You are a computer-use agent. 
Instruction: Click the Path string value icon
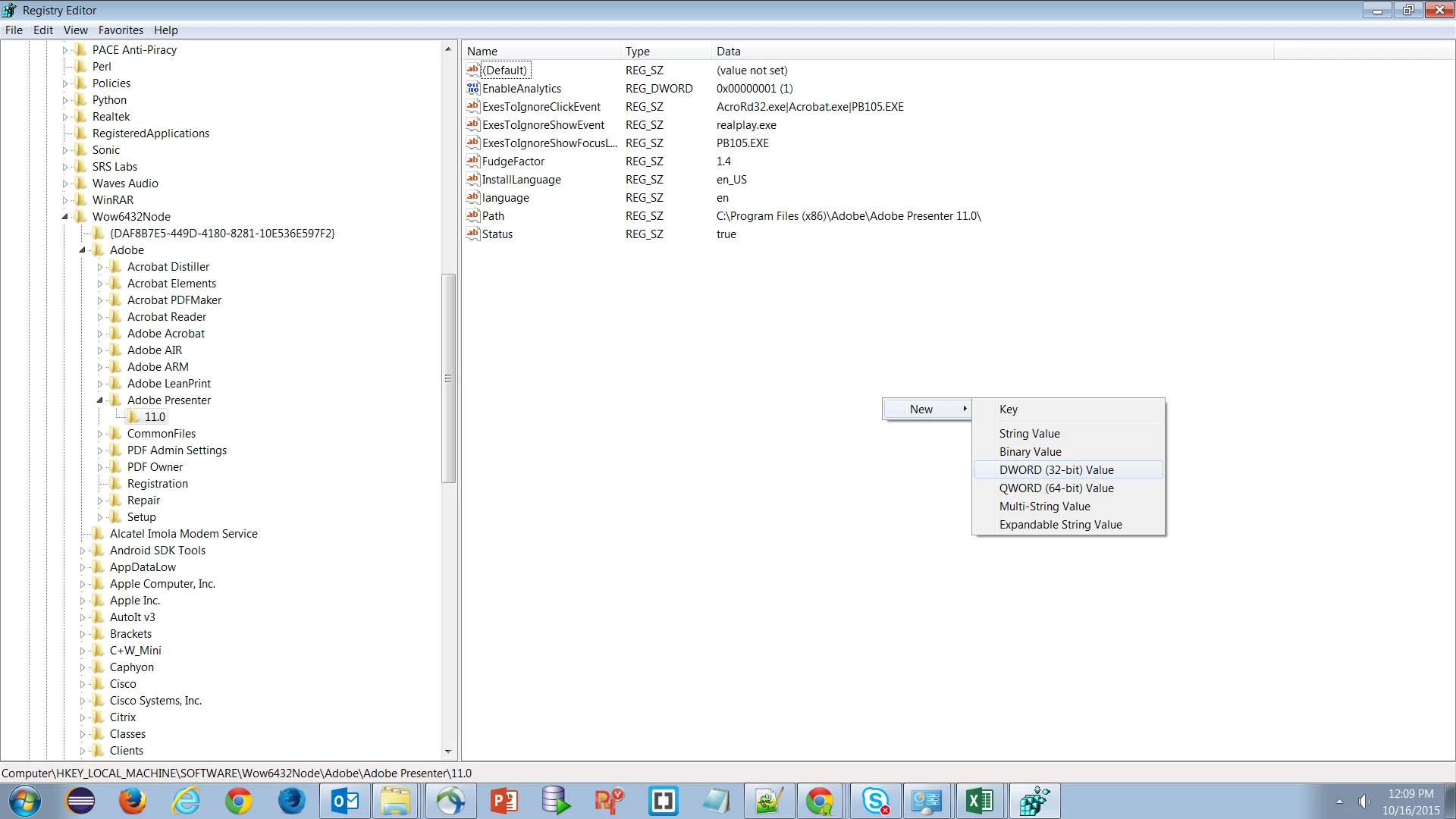[473, 216]
